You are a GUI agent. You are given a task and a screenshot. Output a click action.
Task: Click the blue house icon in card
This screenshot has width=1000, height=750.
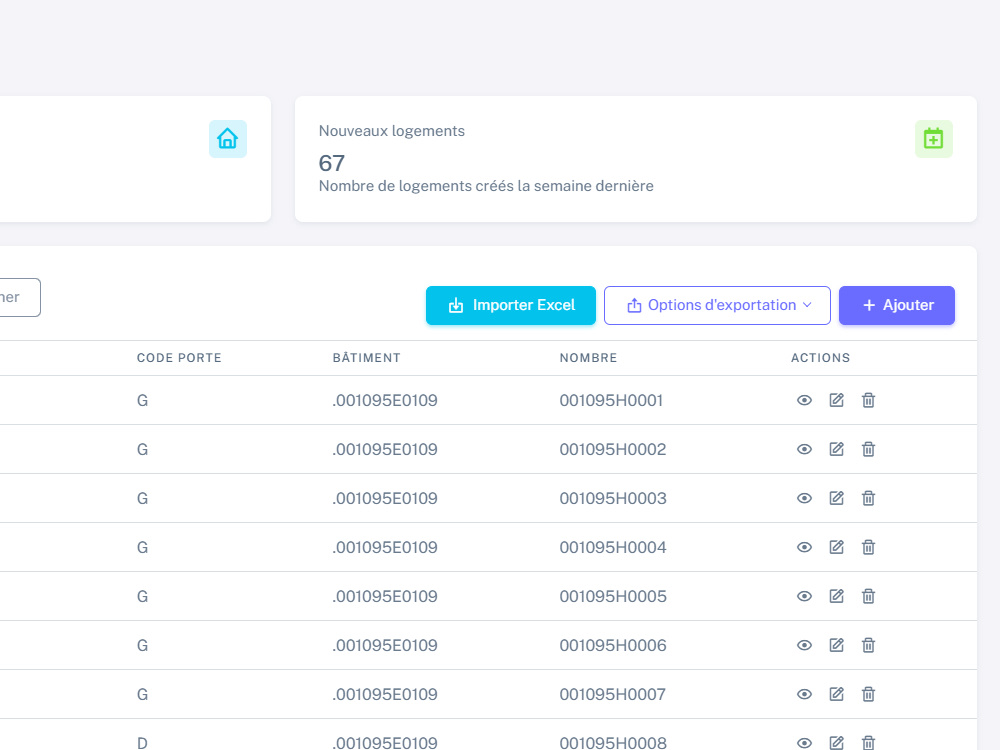click(228, 139)
